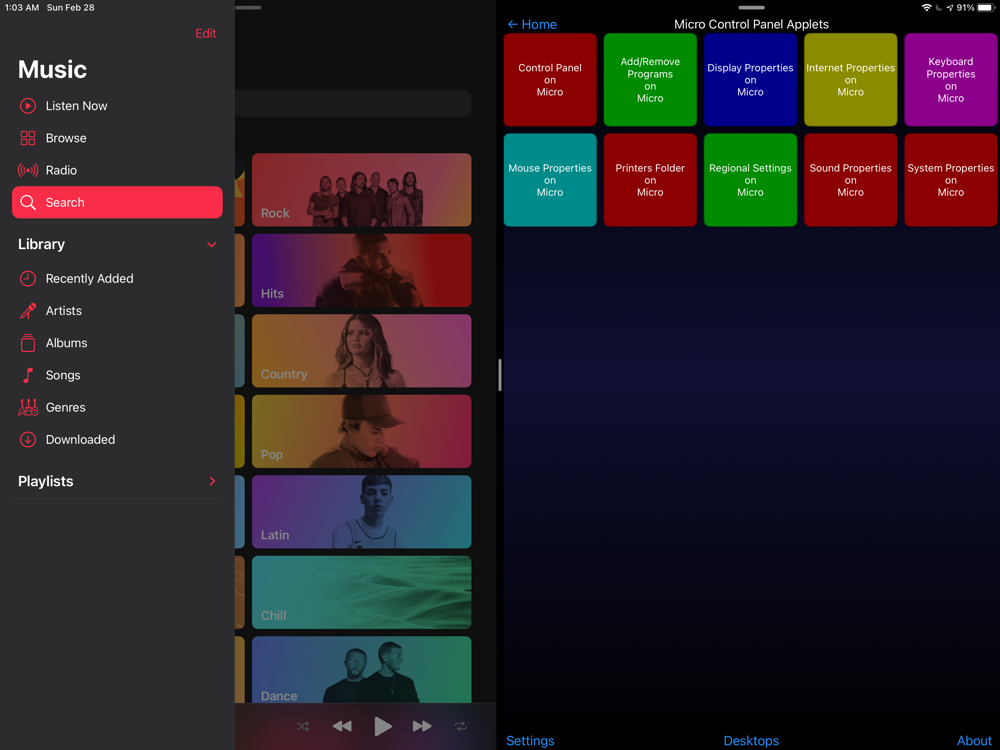Show Downloaded music

117,439
